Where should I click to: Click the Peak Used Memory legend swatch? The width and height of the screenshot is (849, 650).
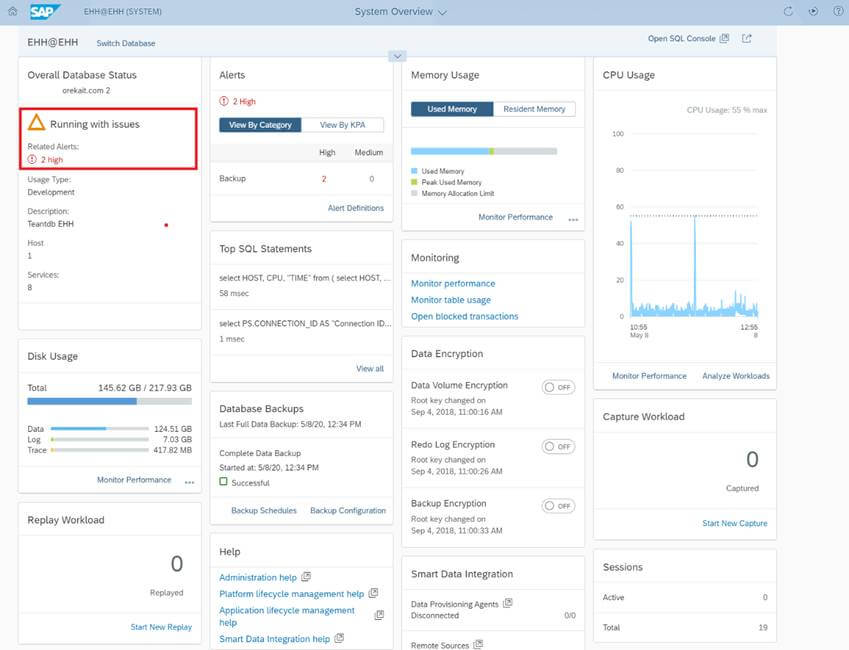(x=414, y=182)
